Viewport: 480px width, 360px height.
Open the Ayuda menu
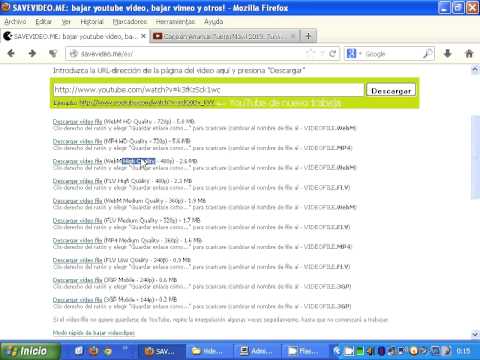[x=214, y=22]
